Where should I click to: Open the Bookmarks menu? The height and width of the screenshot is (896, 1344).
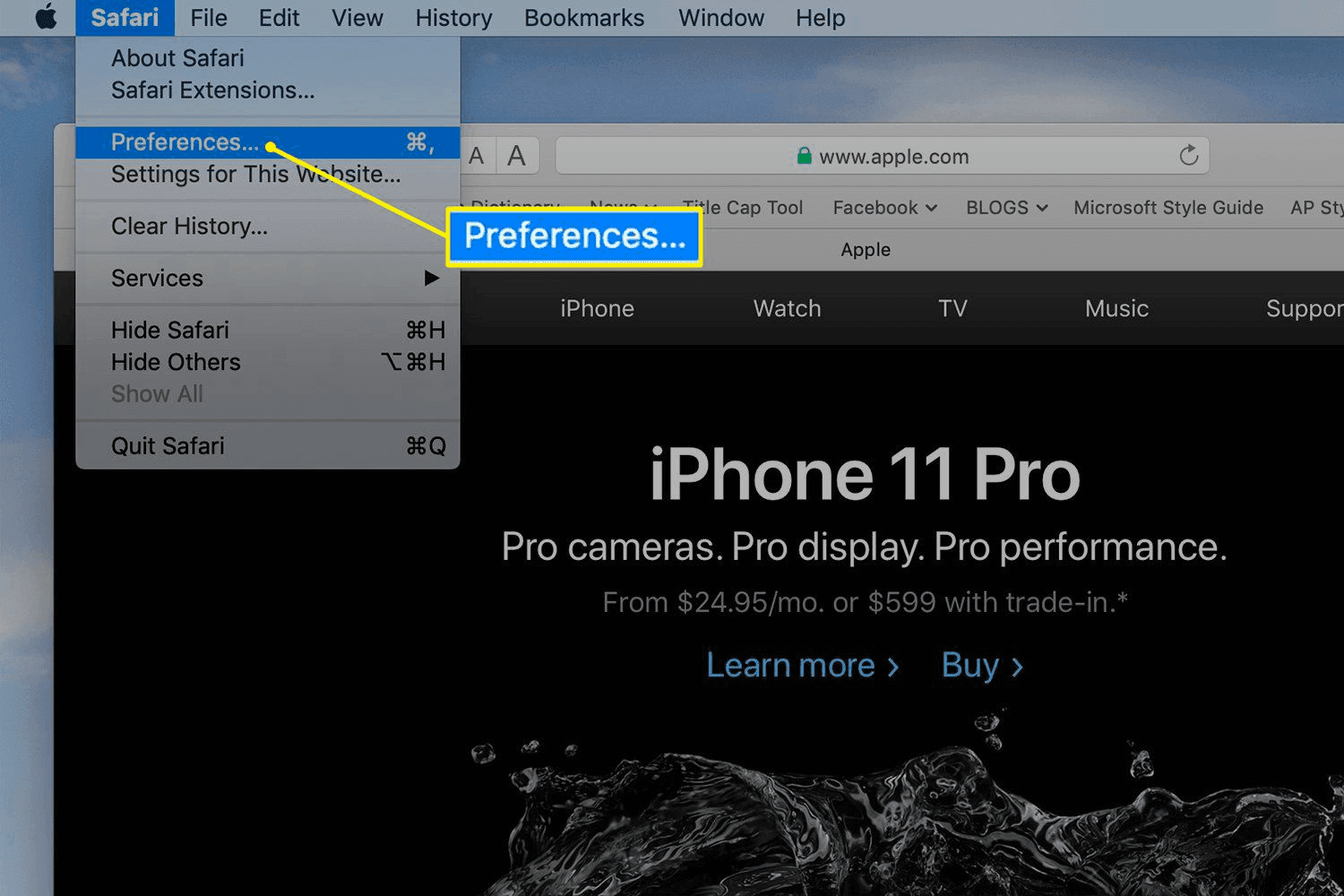click(584, 18)
